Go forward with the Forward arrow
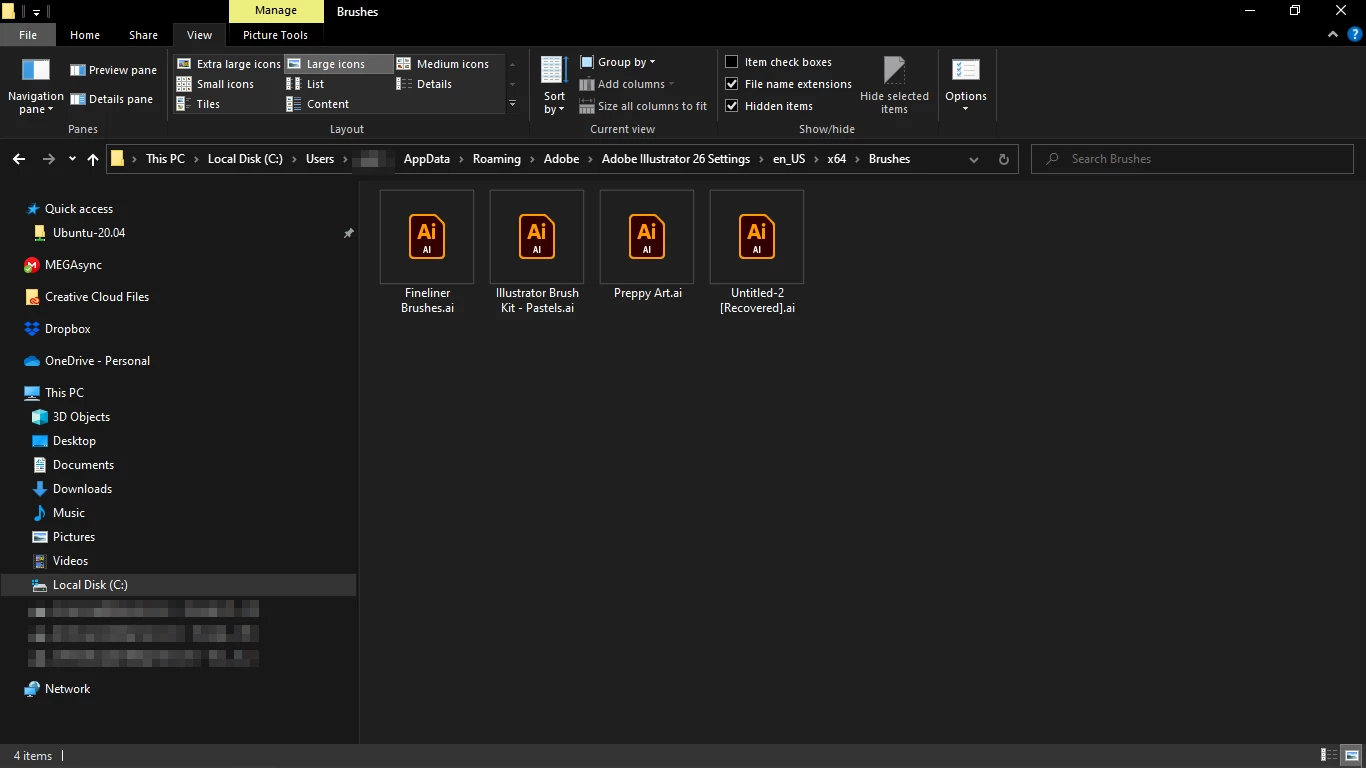Viewport: 1366px width, 768px height. pos(48,159)
